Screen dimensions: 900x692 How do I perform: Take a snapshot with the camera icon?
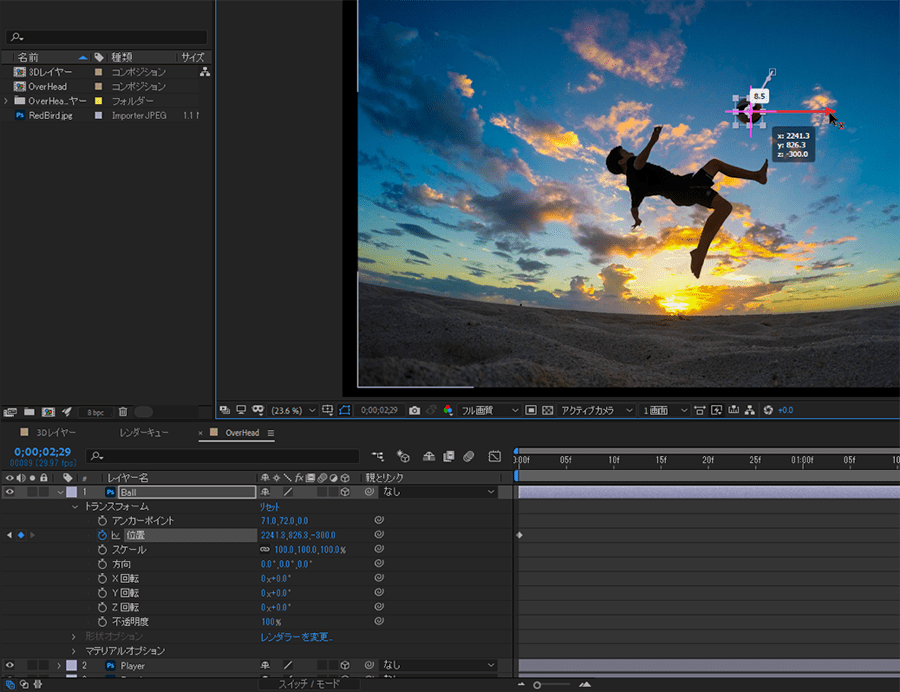point(415,410)
